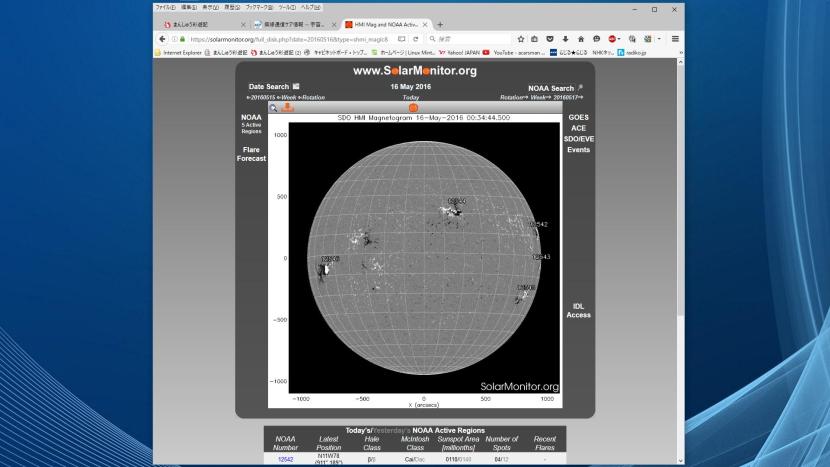Screen dimensions: 830x467
Task: Click the www.SolarMonitor.org site title
Action: [414, 70]
